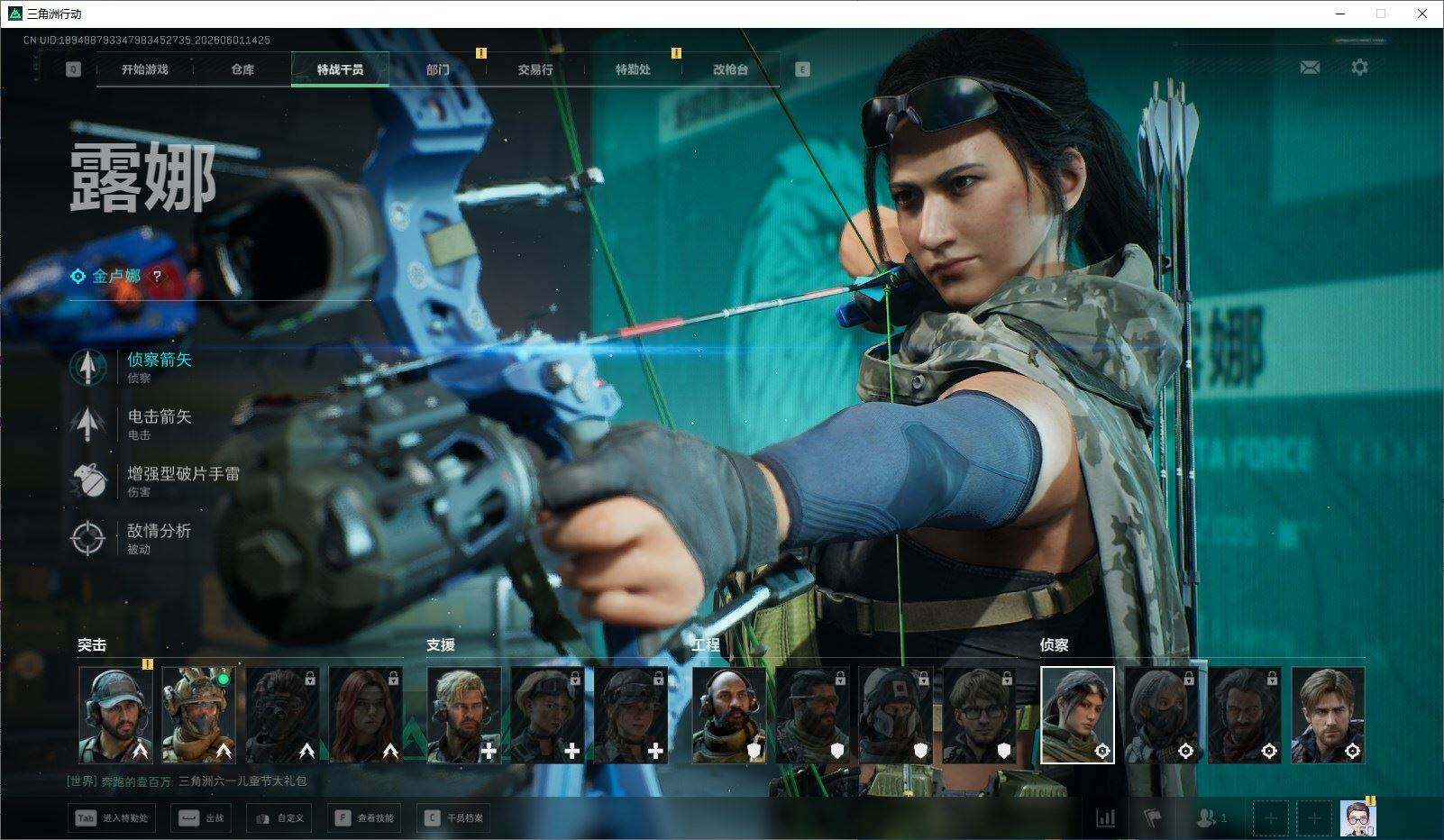The height and width of the screenshot is (840, 1444).
Task: Select third 侦察 operator, locked bearded
Action: (x=1245, y=715)
